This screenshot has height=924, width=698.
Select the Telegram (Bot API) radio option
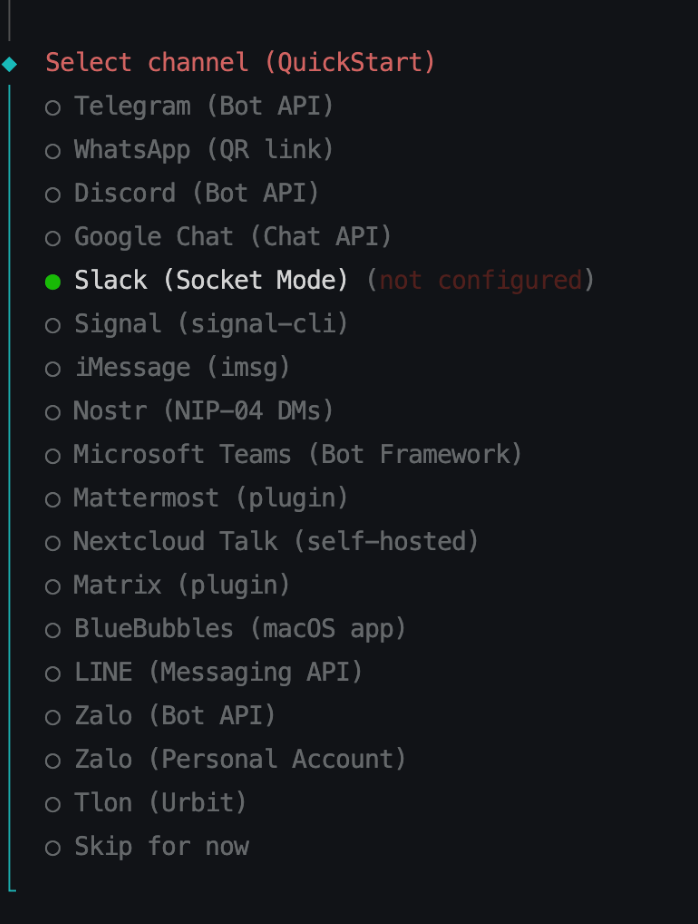pyautogui.click(x=53, y=107)
